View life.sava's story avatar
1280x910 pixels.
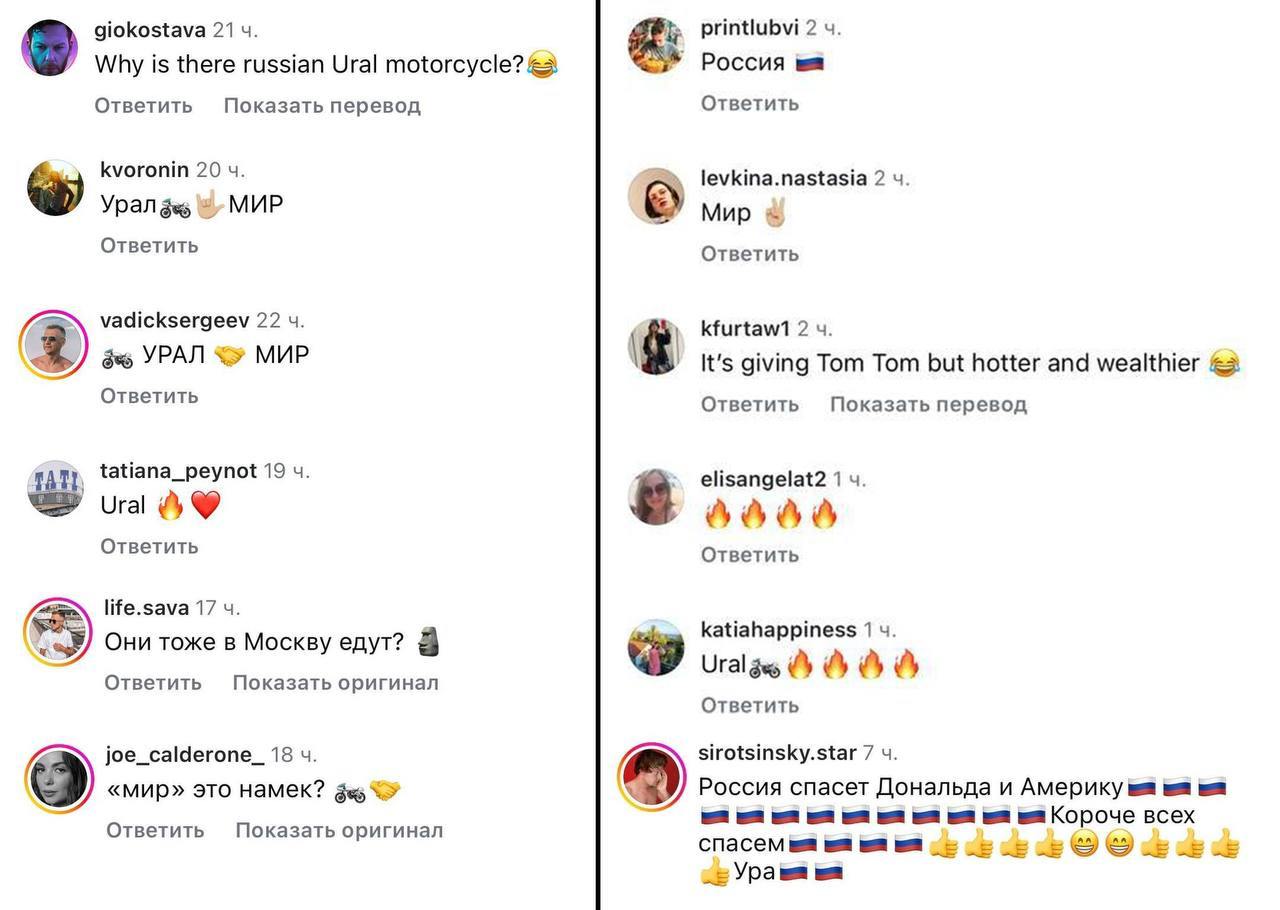(x=58, y=632)
